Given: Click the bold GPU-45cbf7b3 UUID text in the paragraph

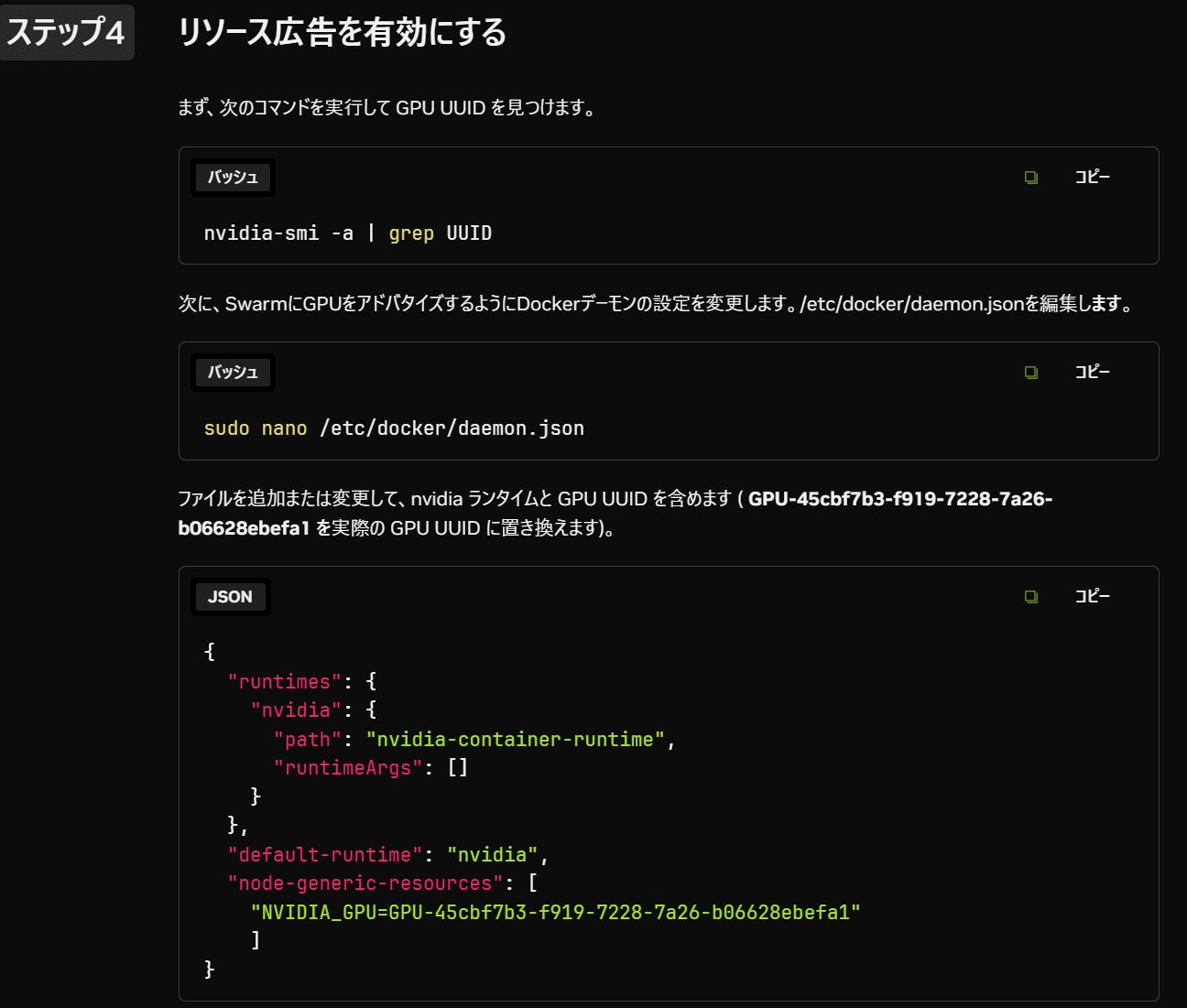Looking at the screenshot, I should pos(900,499).
